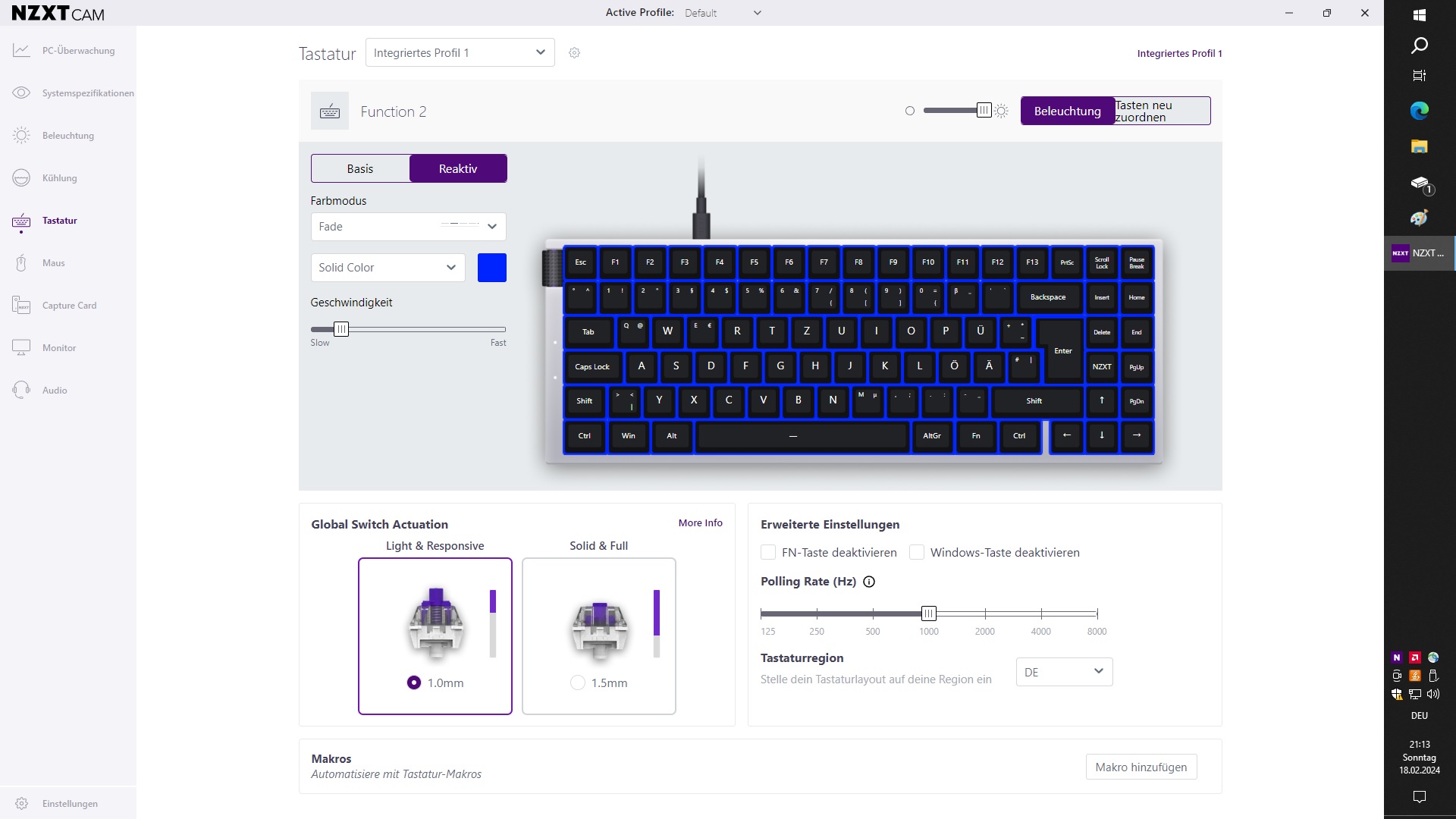1456x819 pixels.
Task: Select the 1.0mm actuation radio button
Action: [x=414, y=682]
